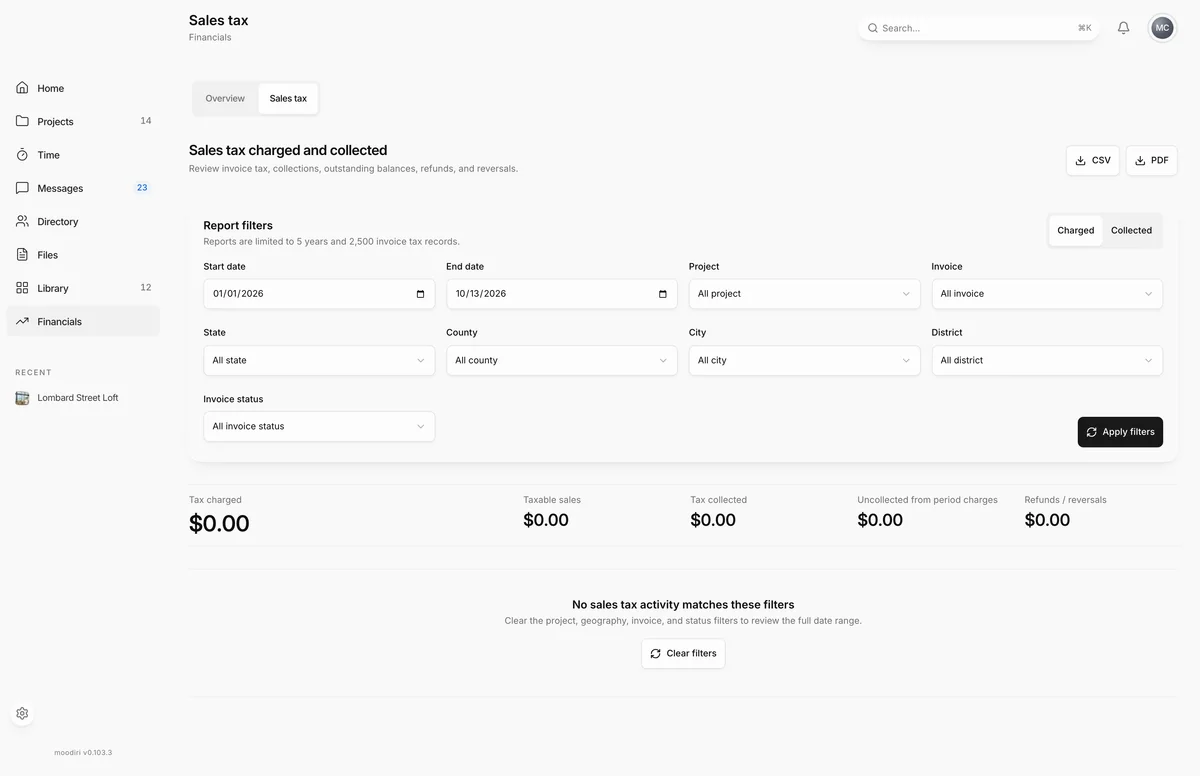
Task: Click Apply filters button
Action: point(1120,432)
